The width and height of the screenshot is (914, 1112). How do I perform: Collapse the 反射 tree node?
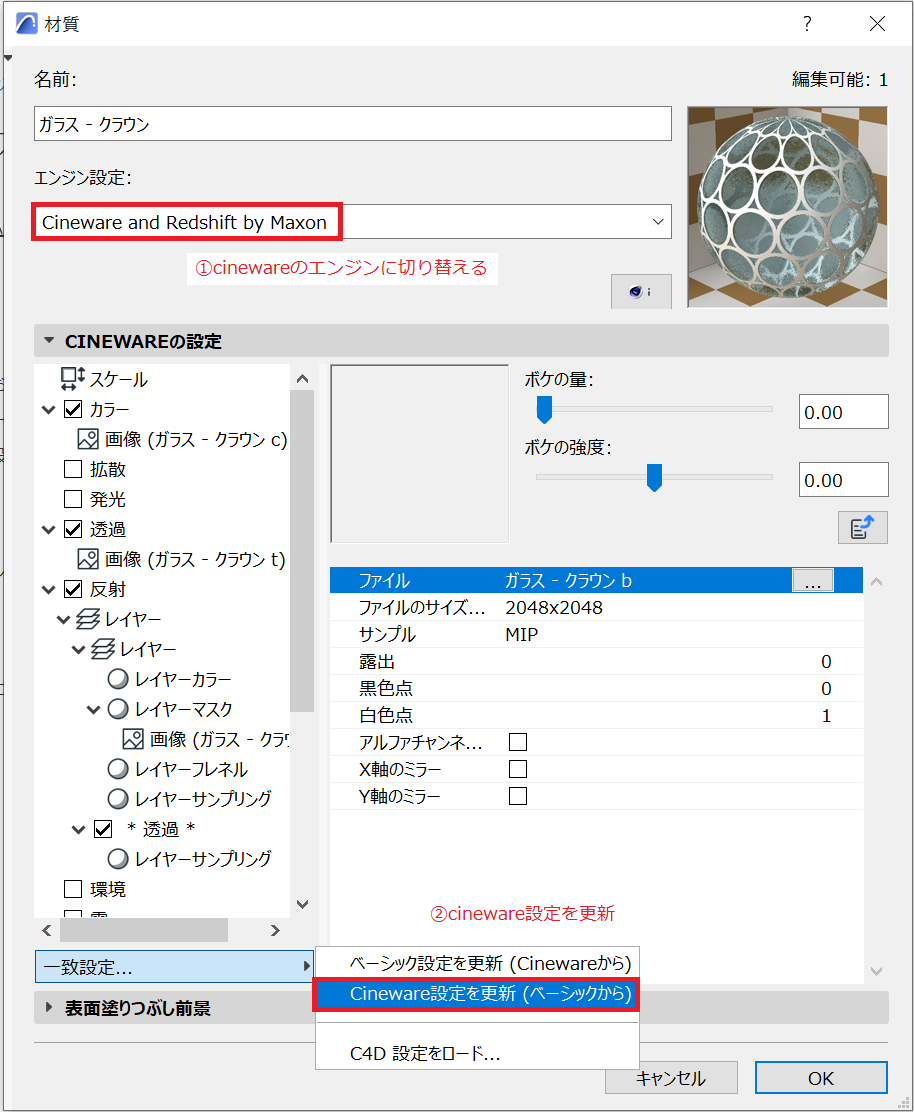coord(49,589)
